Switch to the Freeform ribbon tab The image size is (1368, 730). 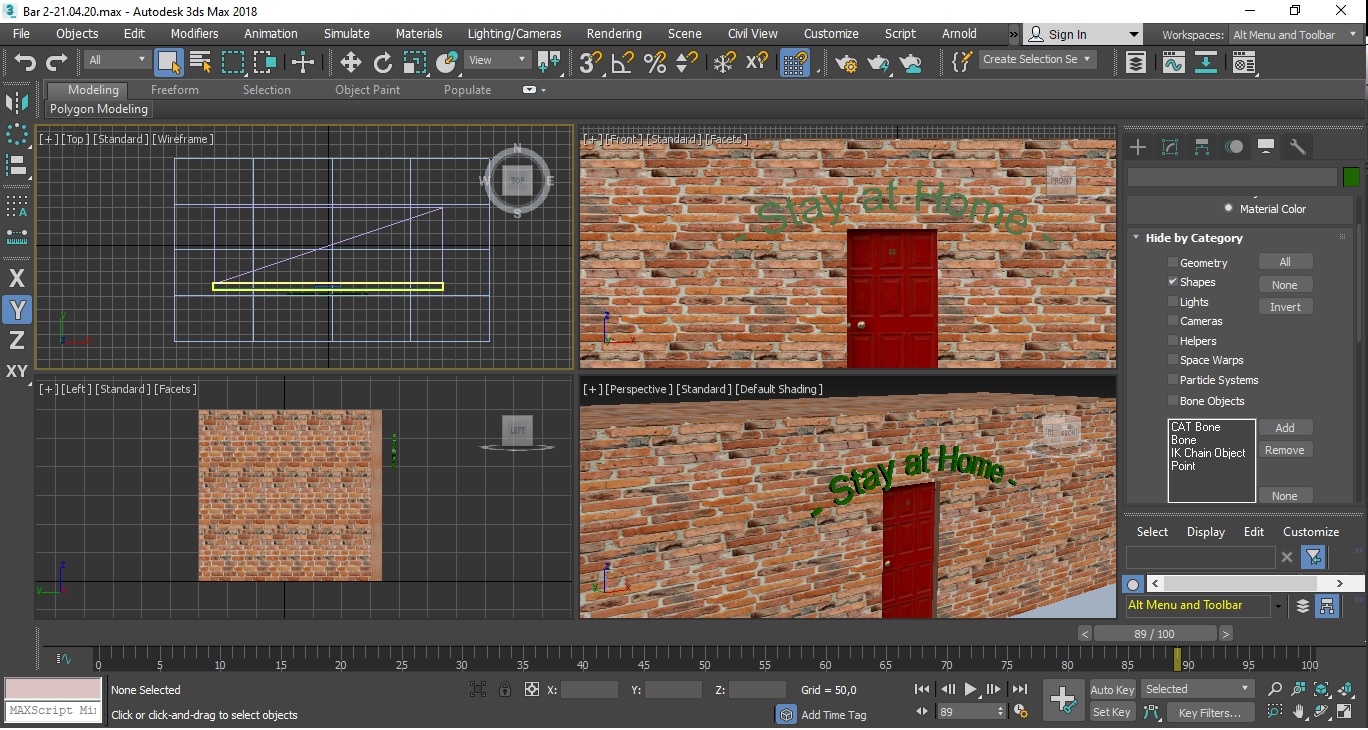coord(174,89)
